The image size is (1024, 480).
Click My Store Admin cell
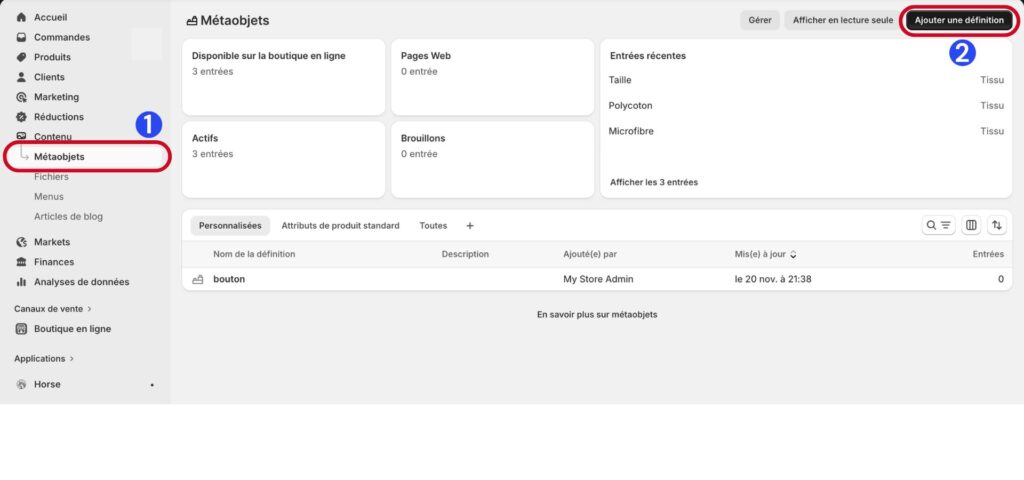point(598,280)
